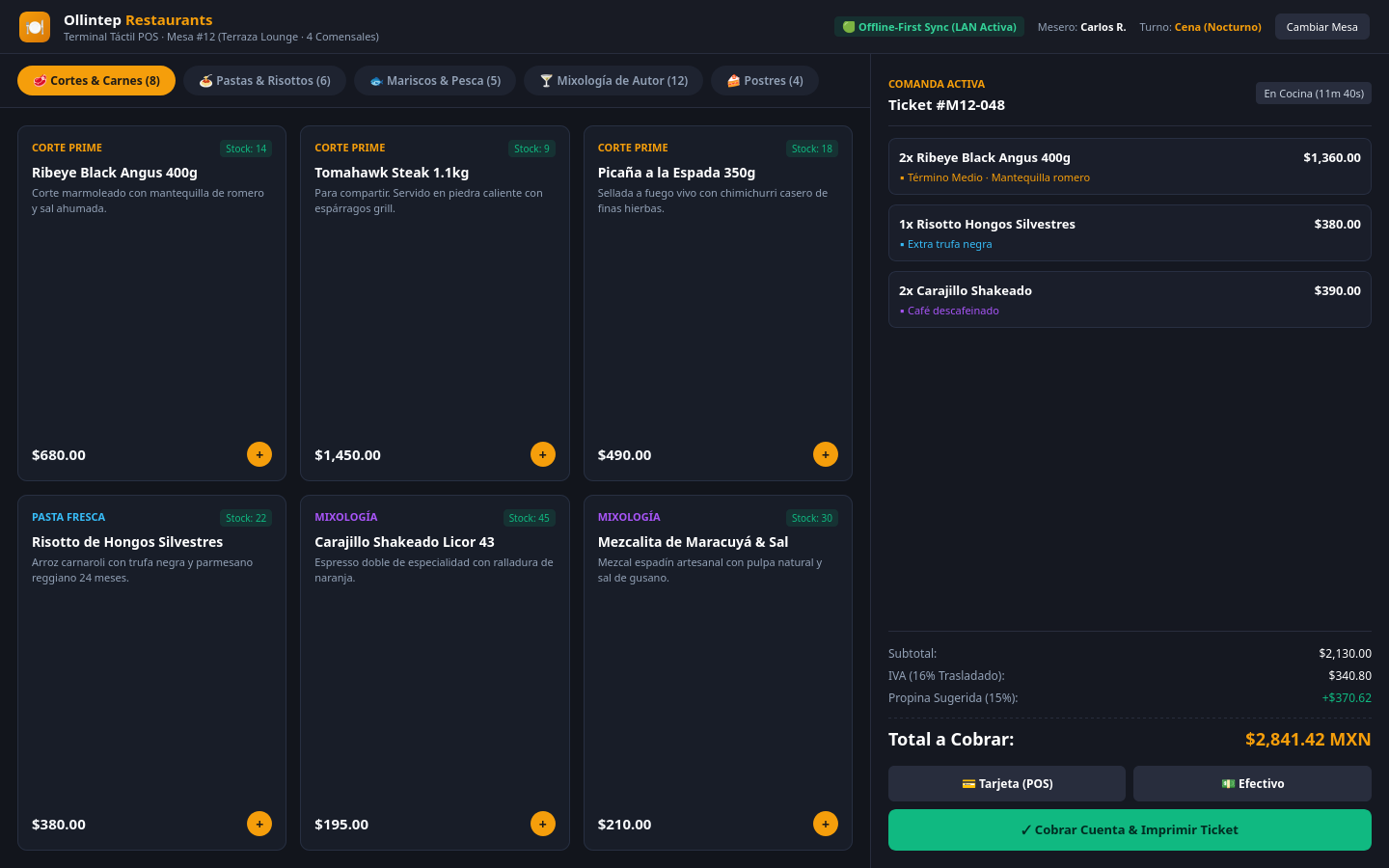The width and height of the screenshot is (1389, 868).
Task: Click Mezcalita Stock: 30 badge
Action: coord(812,518)
